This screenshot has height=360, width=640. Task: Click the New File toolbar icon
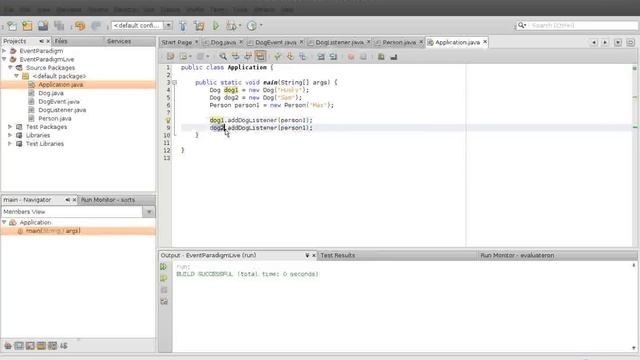(x=12, y=26)
